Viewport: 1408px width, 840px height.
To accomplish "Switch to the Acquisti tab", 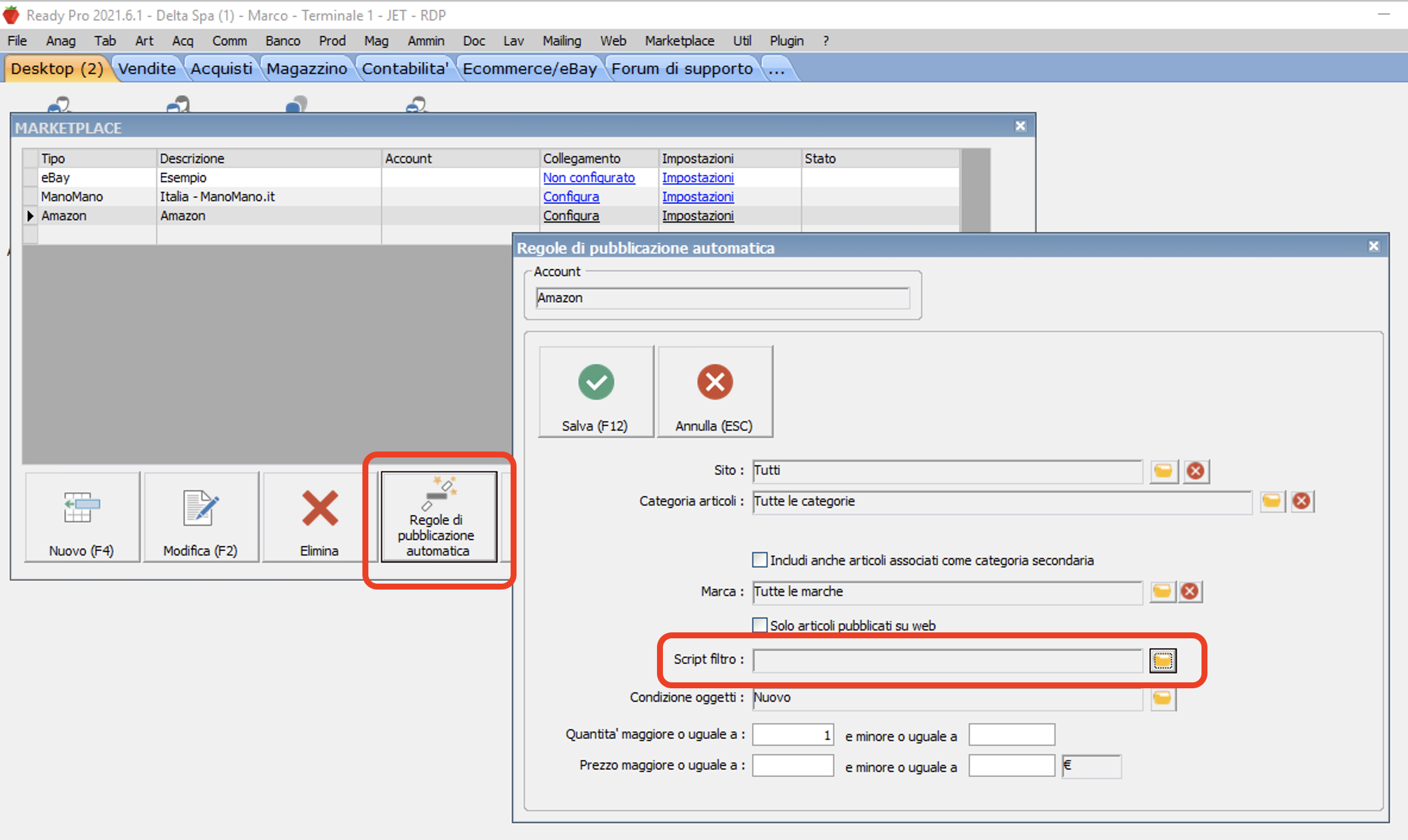I will click(221, 68).
